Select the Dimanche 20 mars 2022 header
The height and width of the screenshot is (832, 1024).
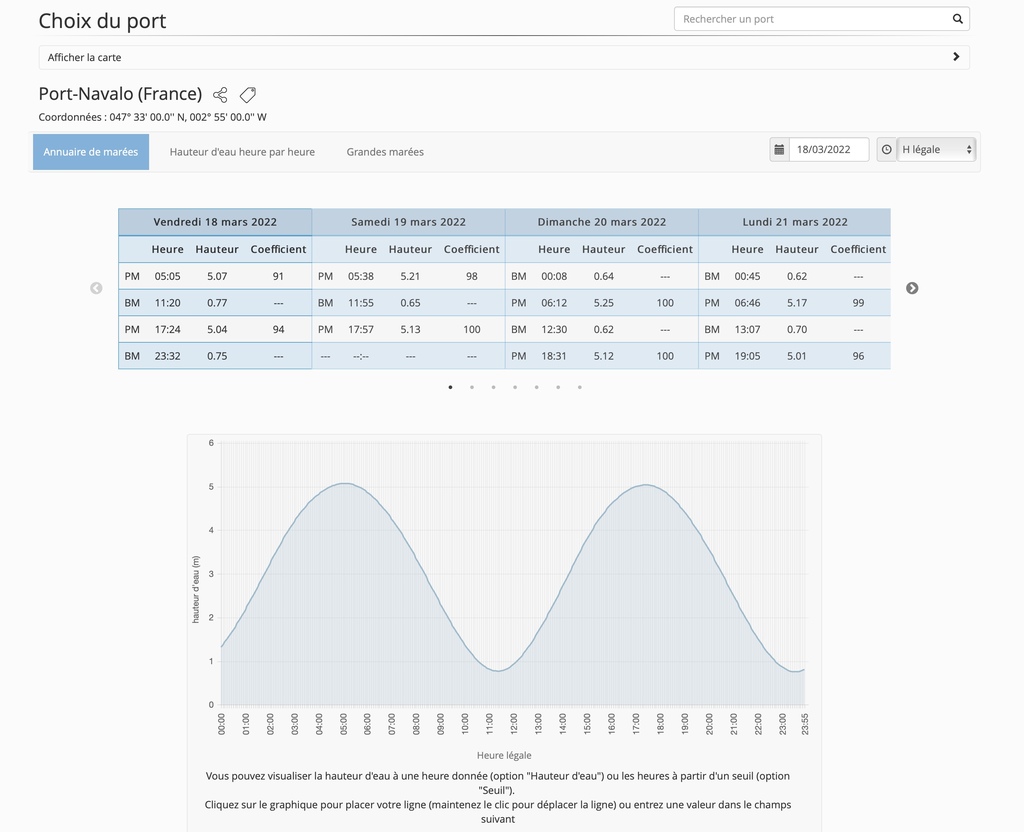point(601,222)
